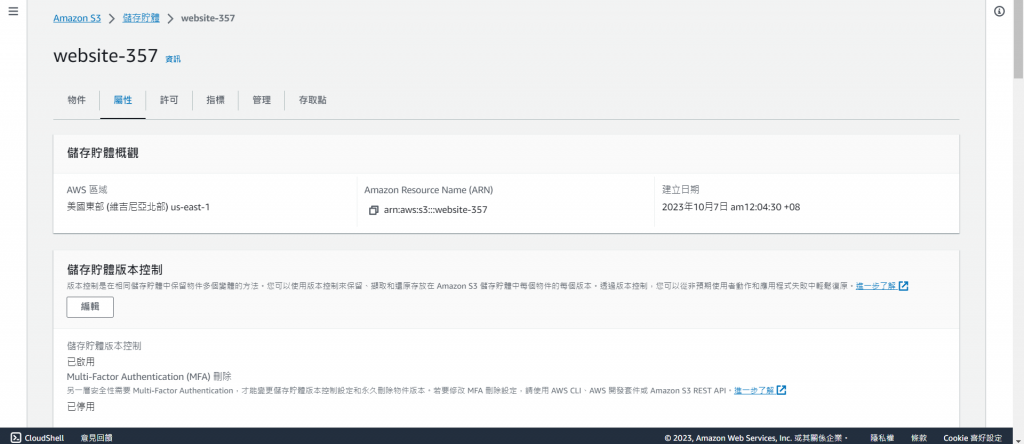Switch to the 物件 tab

click(76, 101)
